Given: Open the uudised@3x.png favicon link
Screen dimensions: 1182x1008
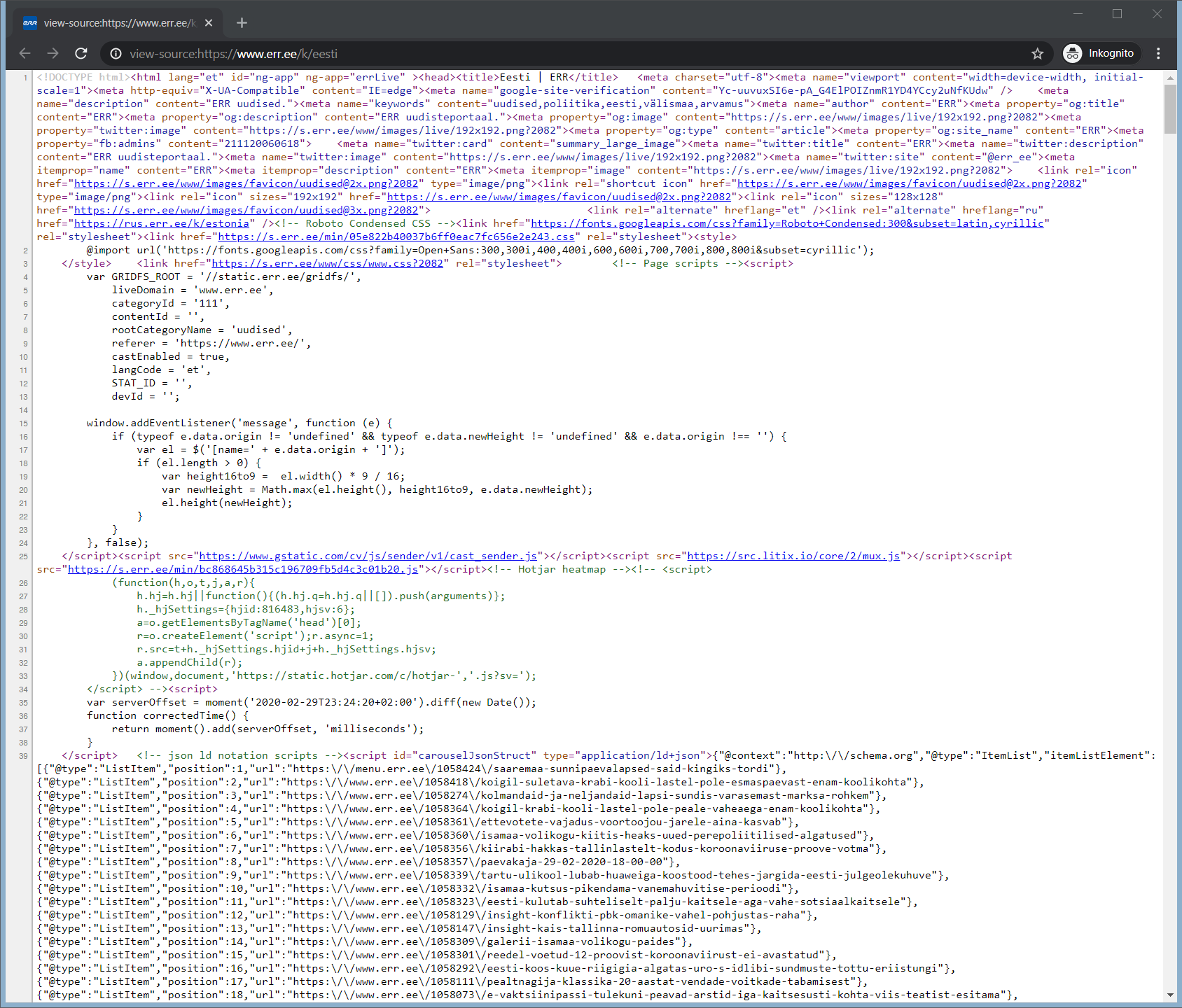Looking at the screenshot, I should [x=246, y=210].
